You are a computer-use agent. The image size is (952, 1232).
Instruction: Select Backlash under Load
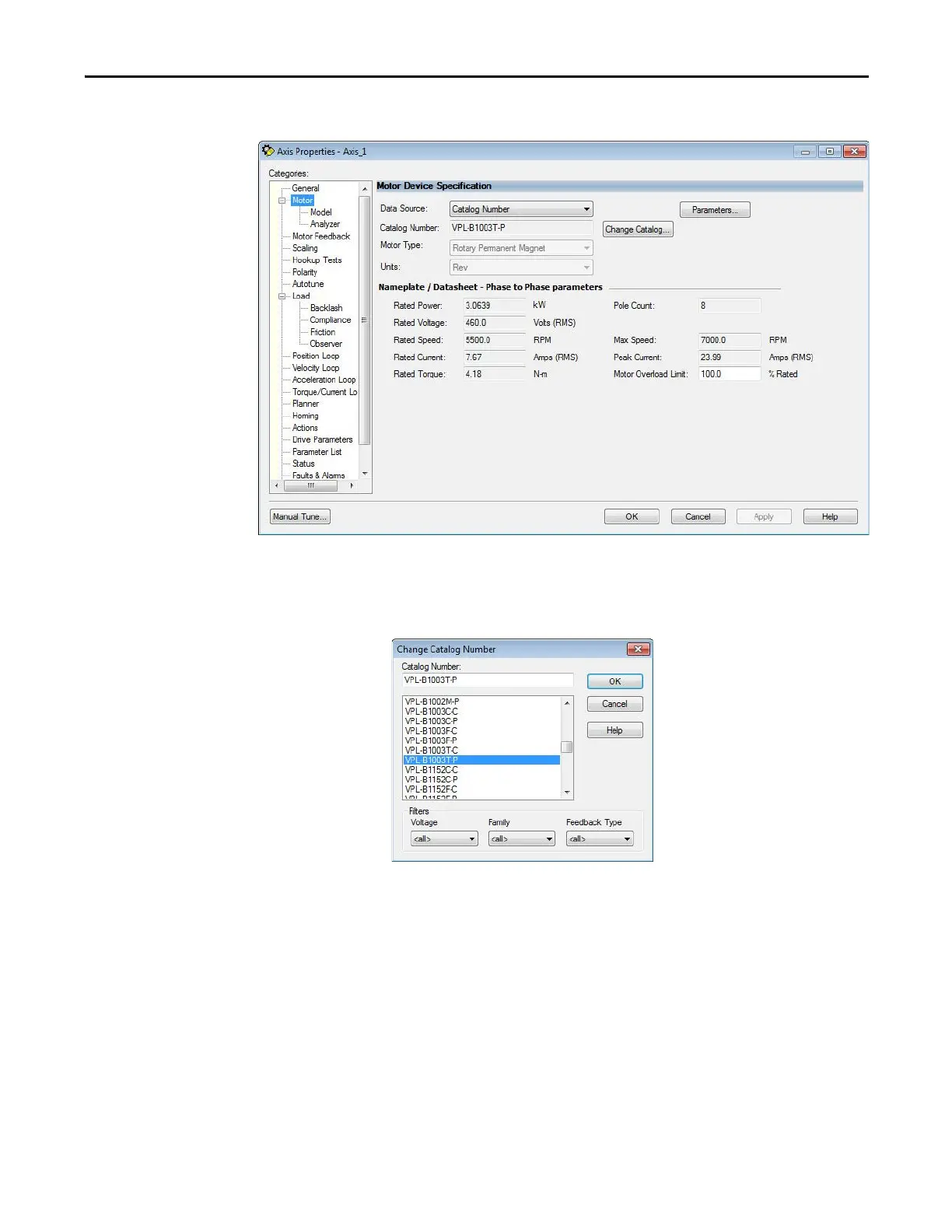point(326,308)
